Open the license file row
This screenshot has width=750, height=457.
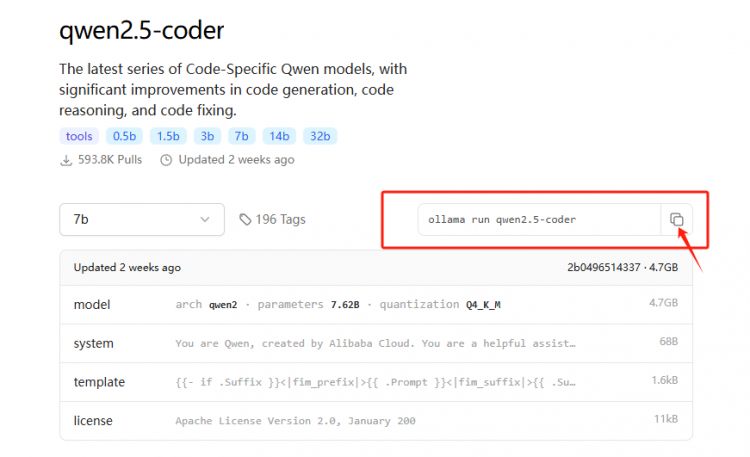click(375, 420)
